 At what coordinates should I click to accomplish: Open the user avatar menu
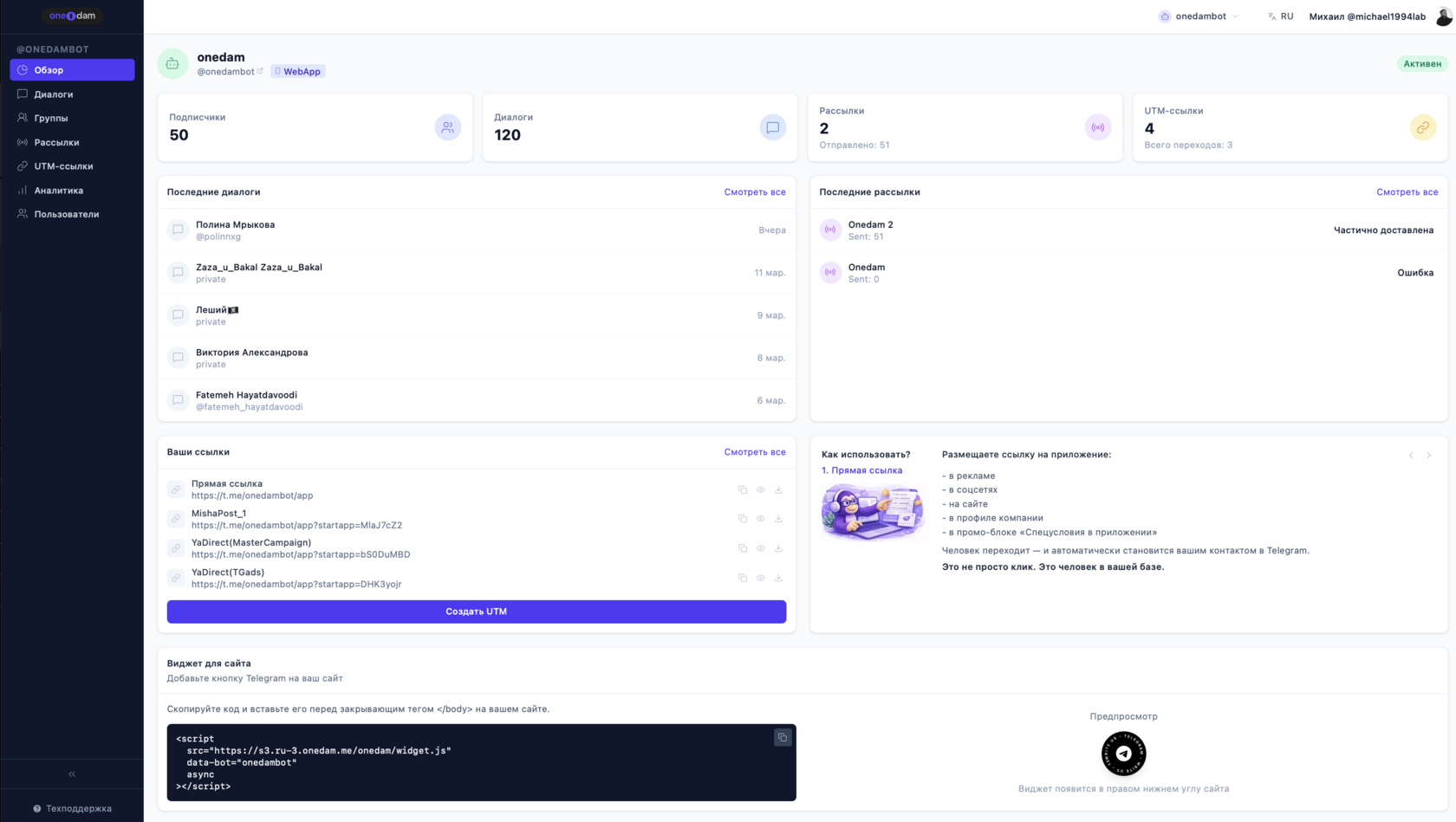tap(1443, 16)
